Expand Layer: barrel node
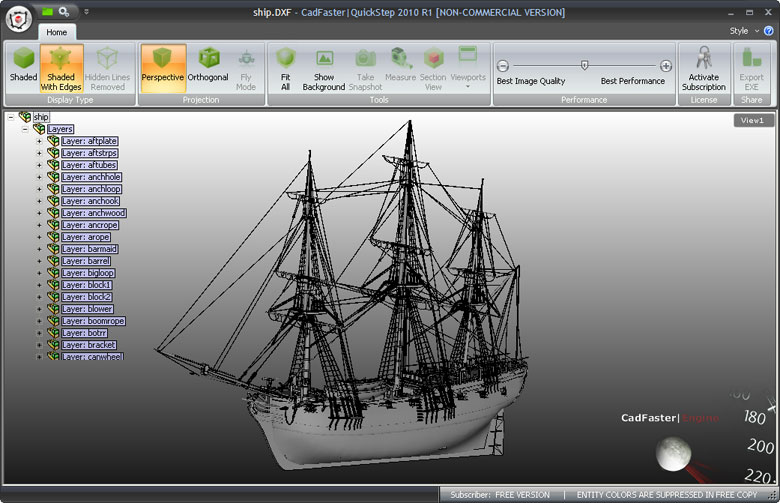This screenshot has height=503, width=780. click(39, 261)
